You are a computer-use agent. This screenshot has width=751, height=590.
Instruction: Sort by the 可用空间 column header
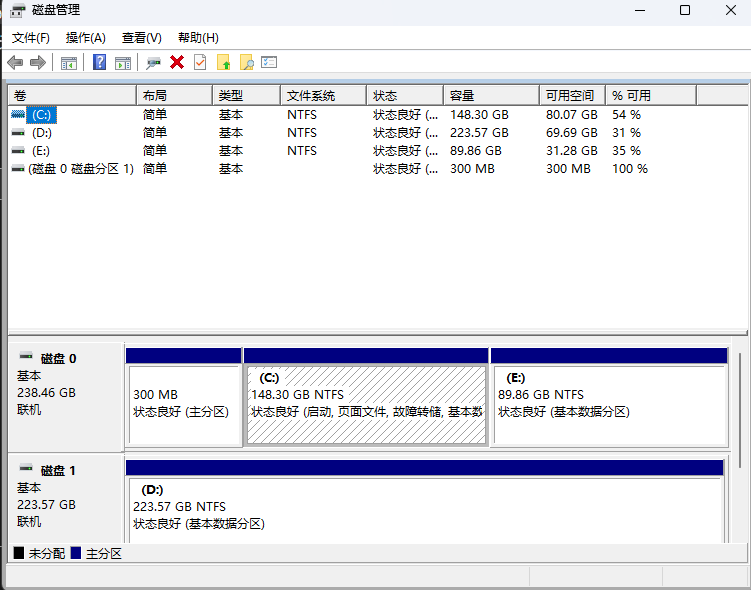coord(573,95)
